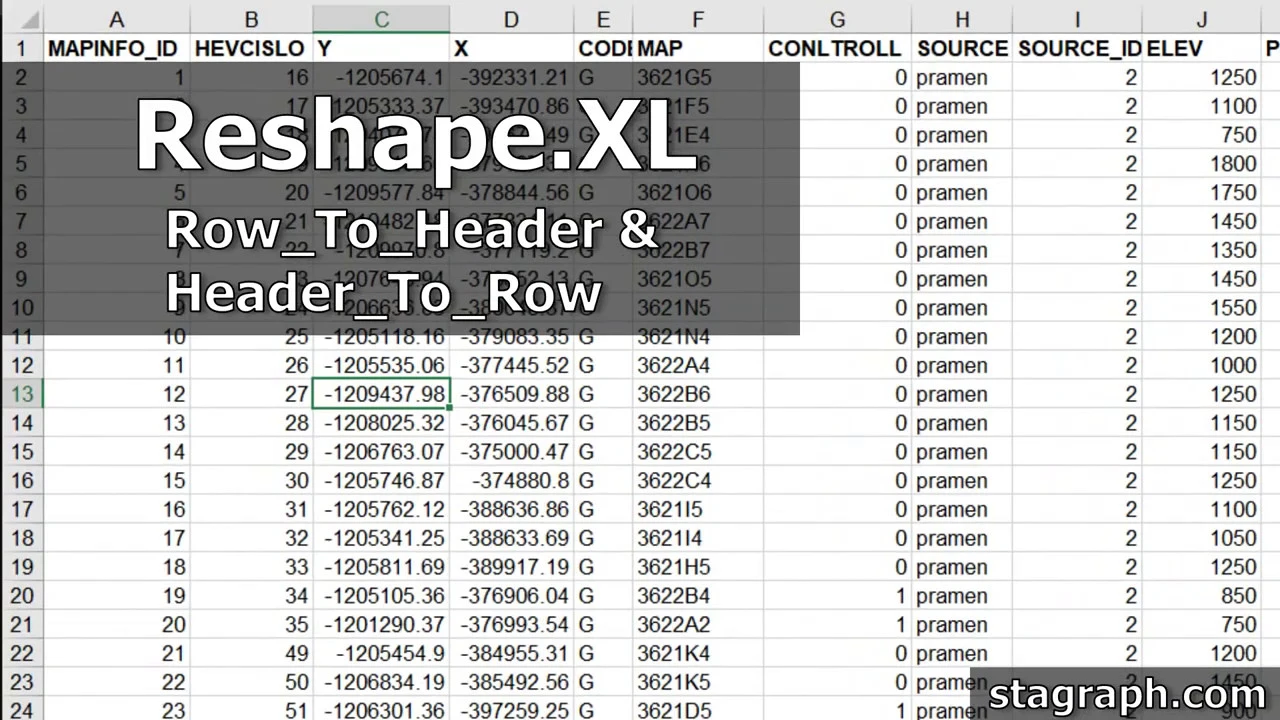Select cell with value -1209437.98
Screen dimensions: 1280x720
pos(381,394)
